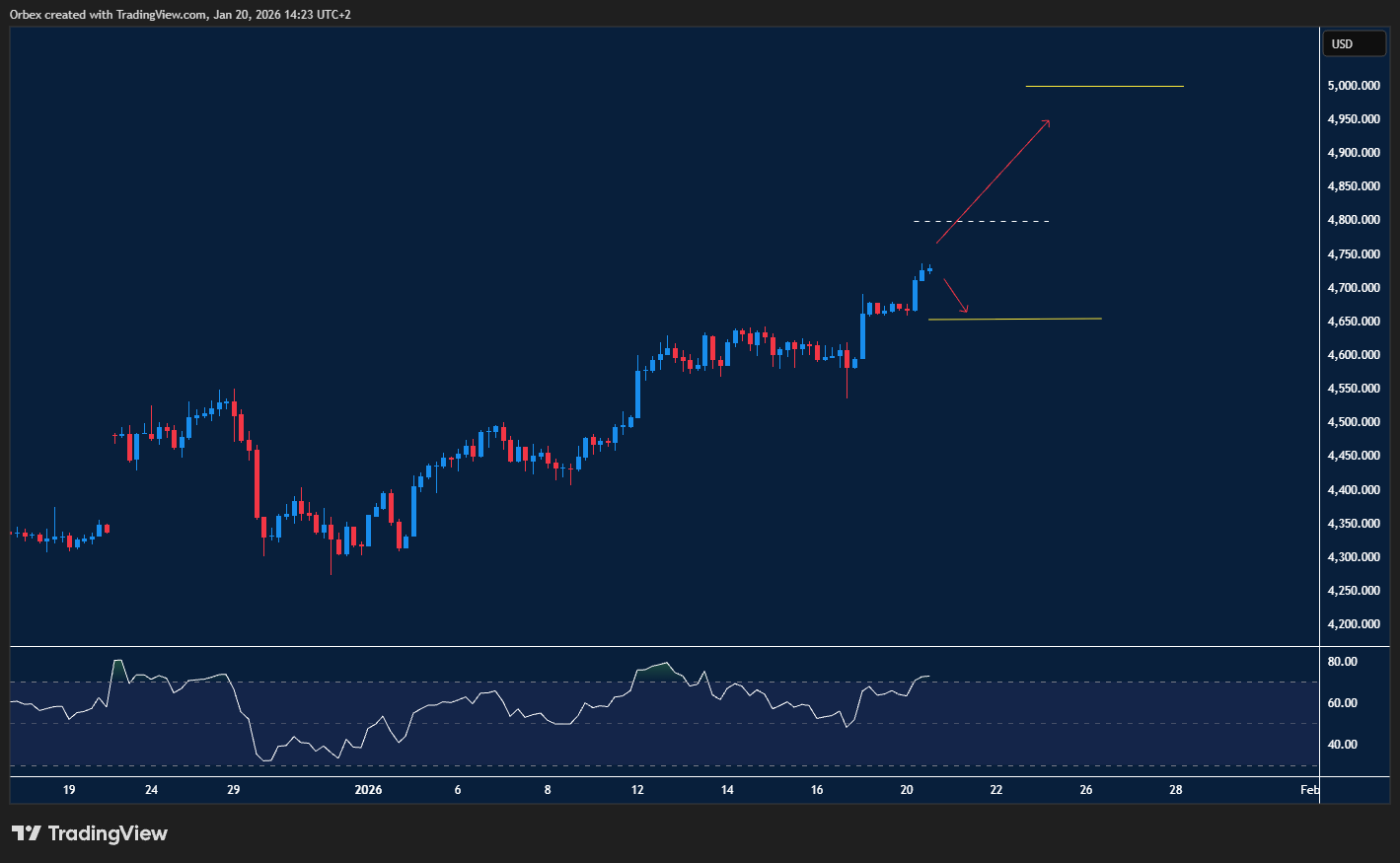
Task: Click the TradingView logo icon
Action: (x=27, y=833)
